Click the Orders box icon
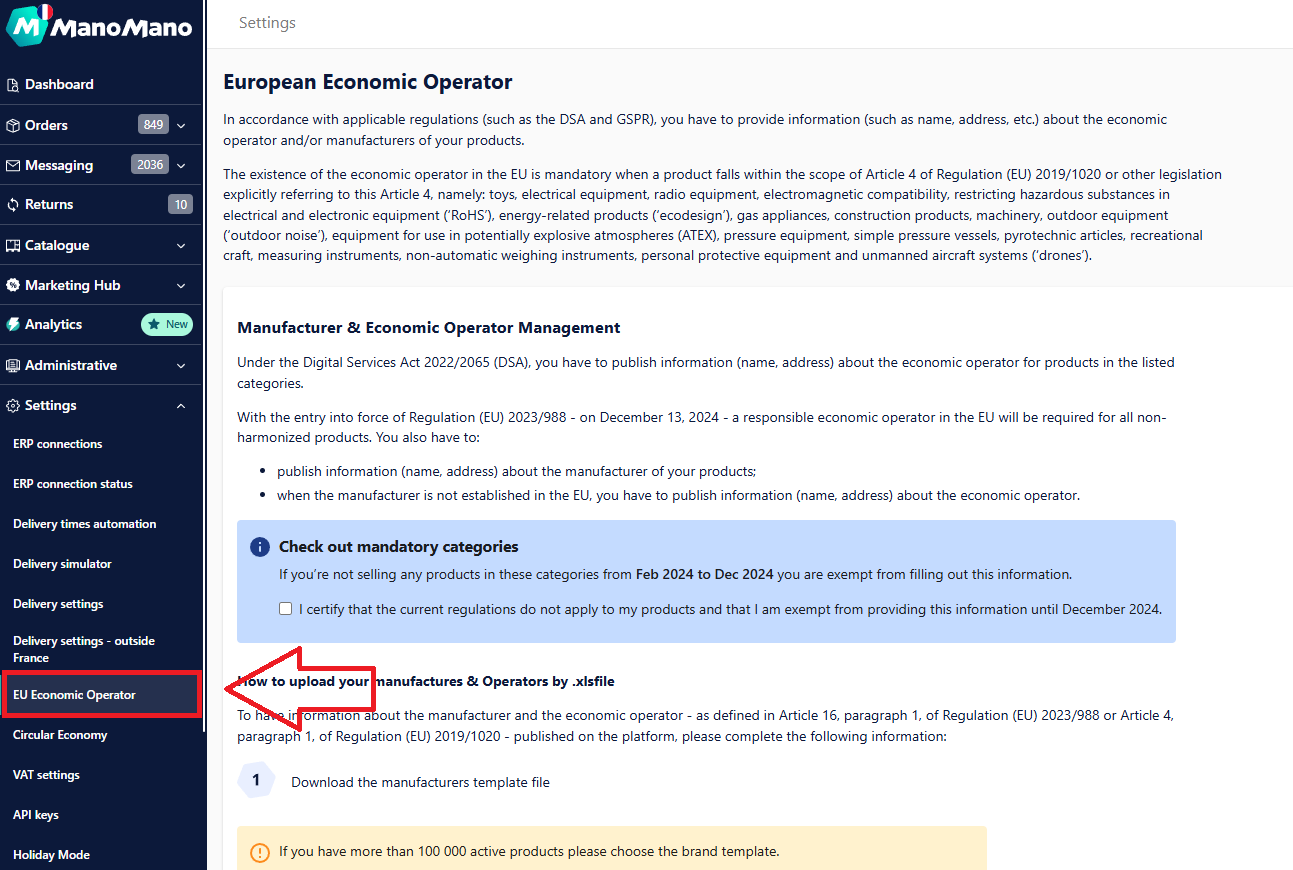1293x870 pixels. coord(13,126)
